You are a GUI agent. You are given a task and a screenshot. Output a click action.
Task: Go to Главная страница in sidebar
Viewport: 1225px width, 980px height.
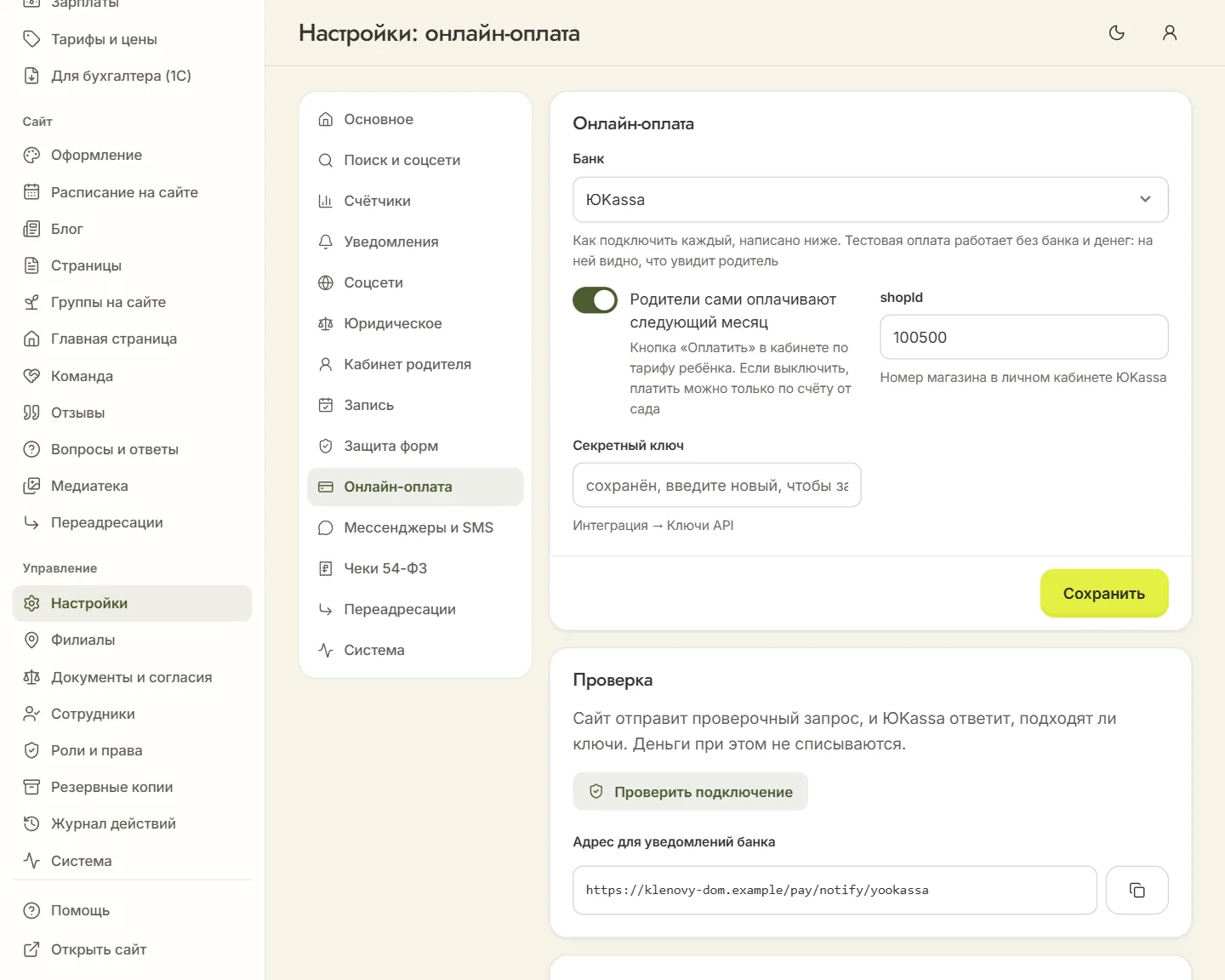[x=132, y=339]
